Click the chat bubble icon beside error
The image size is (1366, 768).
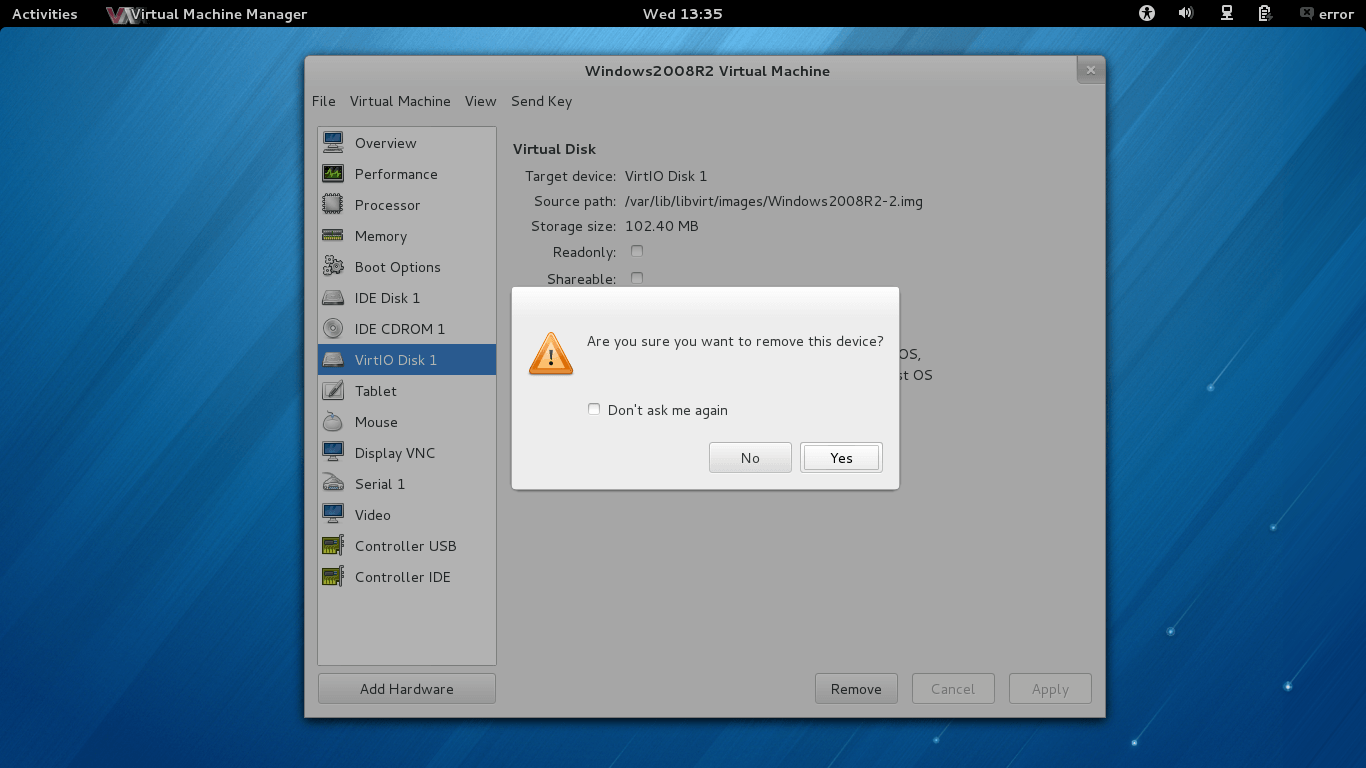[1306, 13]
